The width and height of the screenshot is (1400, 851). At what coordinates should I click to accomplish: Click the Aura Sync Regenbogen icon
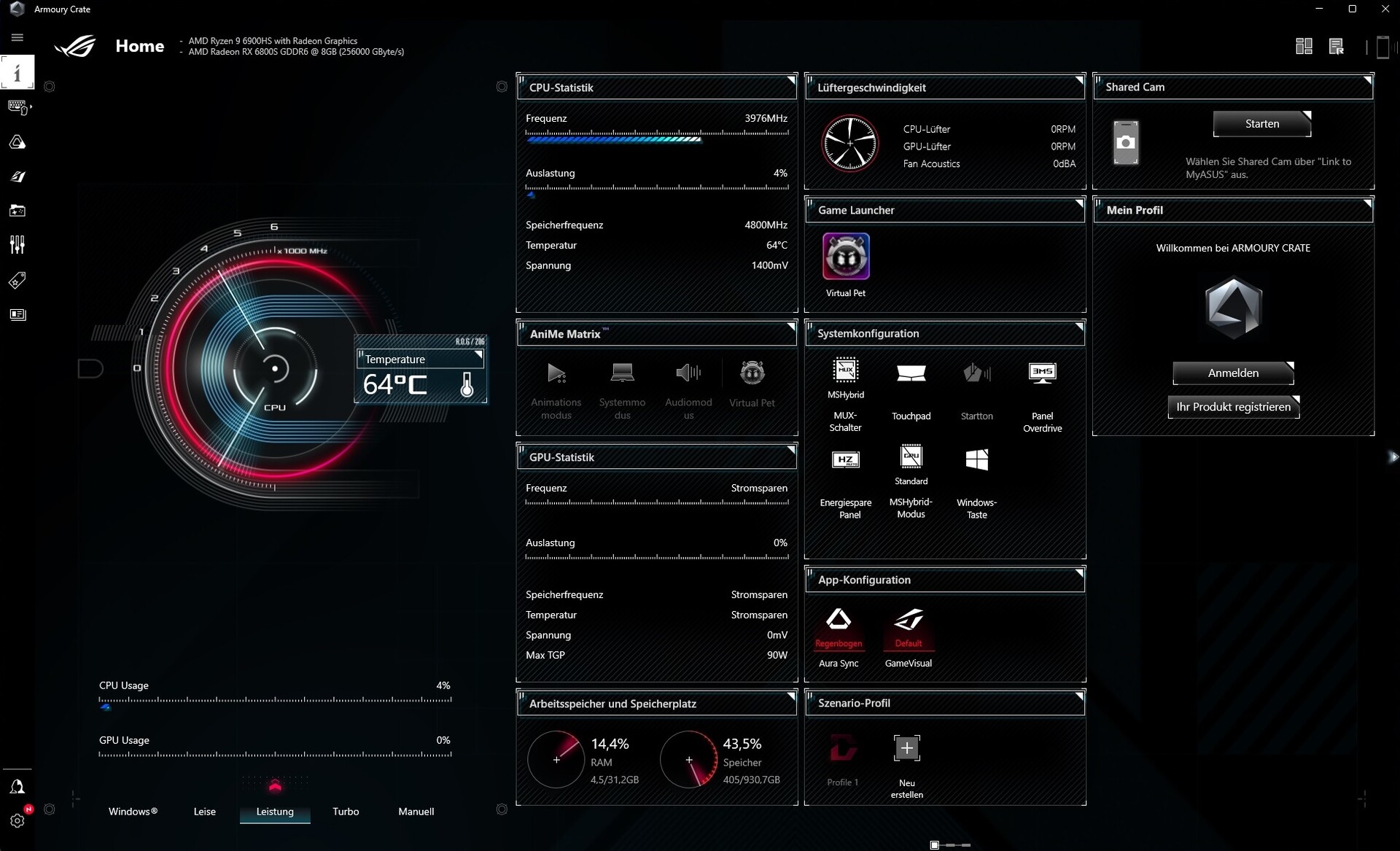coord(839,621)
